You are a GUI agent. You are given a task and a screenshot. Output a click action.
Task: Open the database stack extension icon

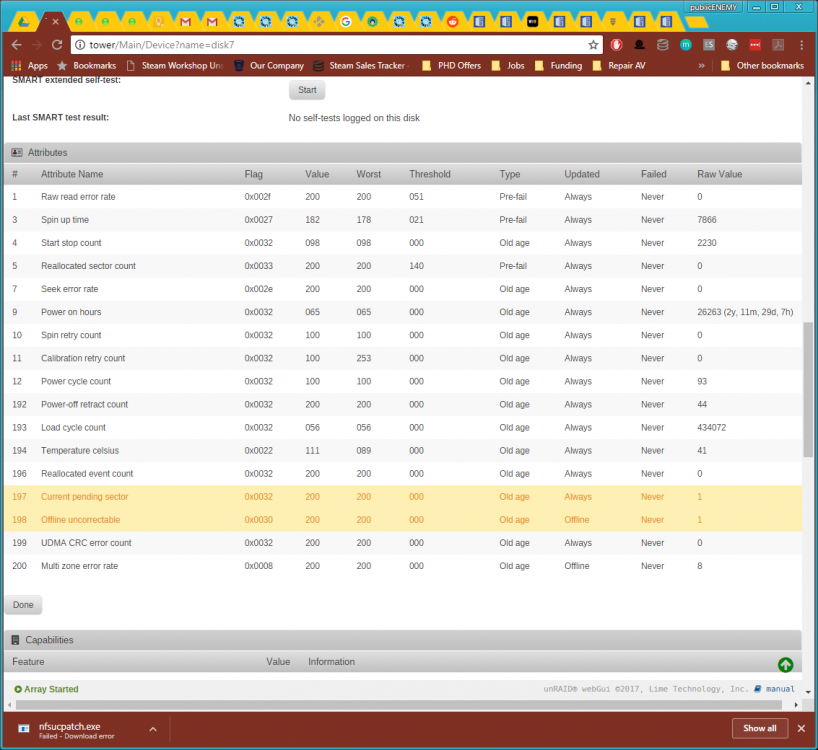pos(663,45)
